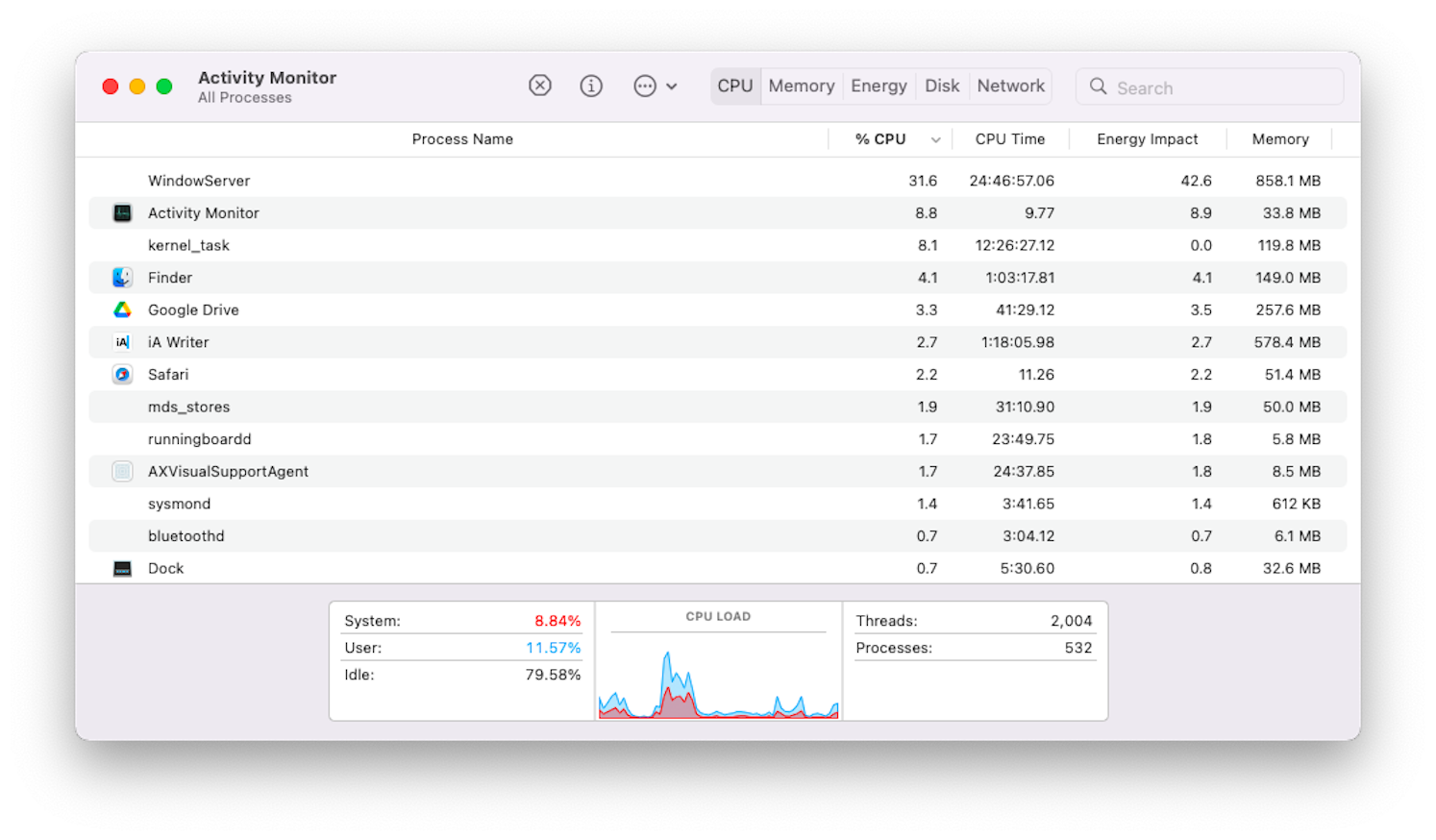This screenshot has height=840, width=1436.
Task: Sort processes by CPU Time column
Action: (x=1009, y=138)
